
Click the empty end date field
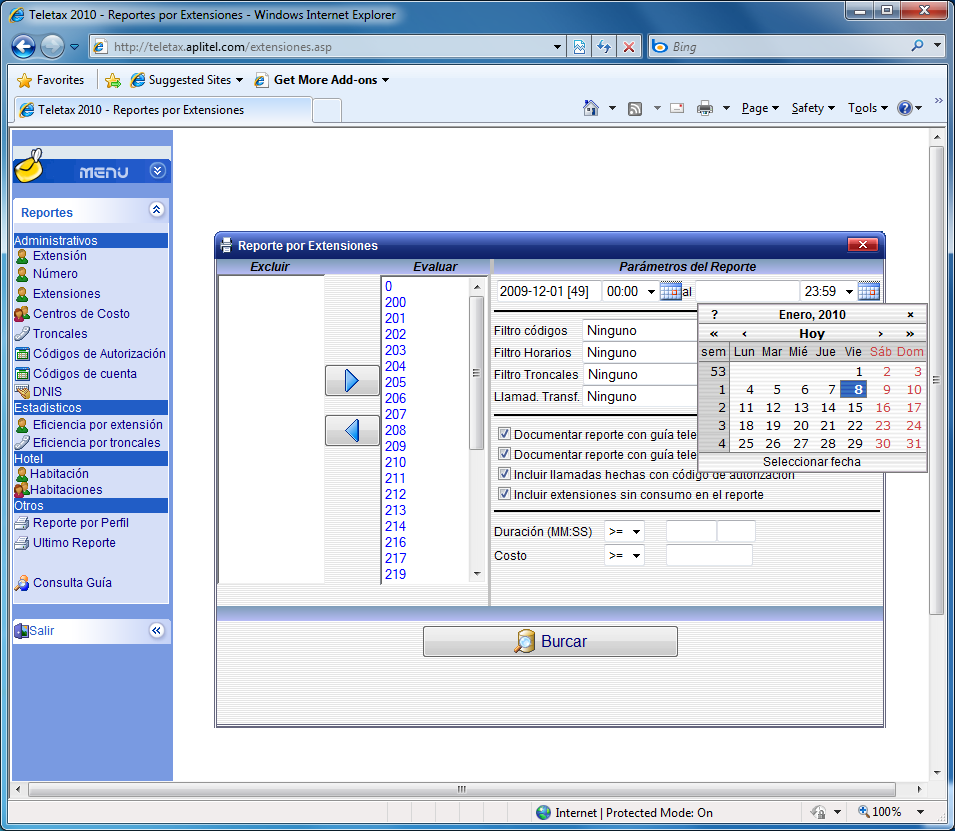tap(747, 291)
